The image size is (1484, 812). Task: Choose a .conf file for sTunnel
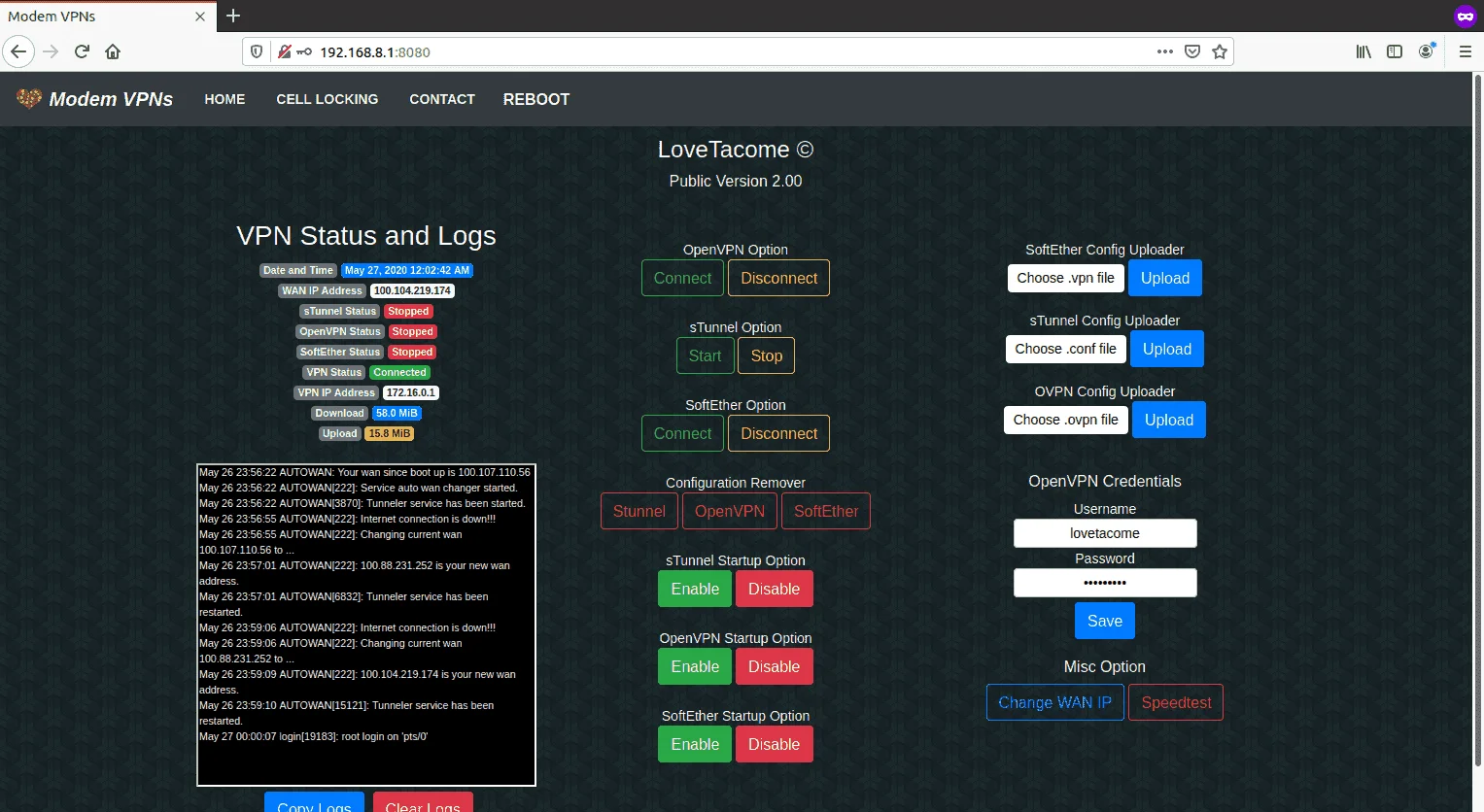(x=1066, y=349)
